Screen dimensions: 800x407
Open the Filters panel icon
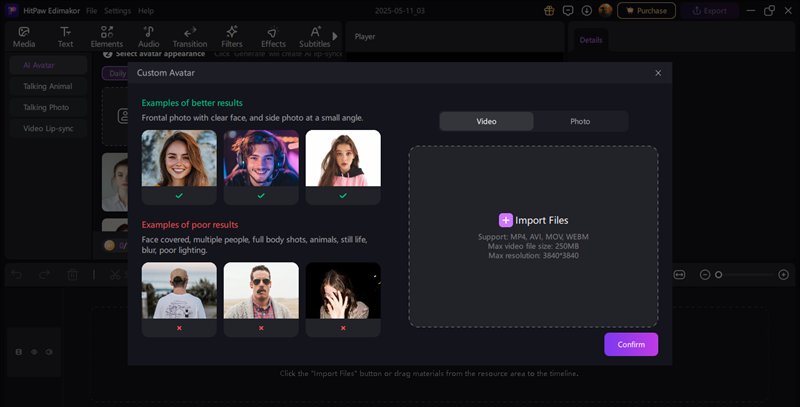click(x=232, y=33)
